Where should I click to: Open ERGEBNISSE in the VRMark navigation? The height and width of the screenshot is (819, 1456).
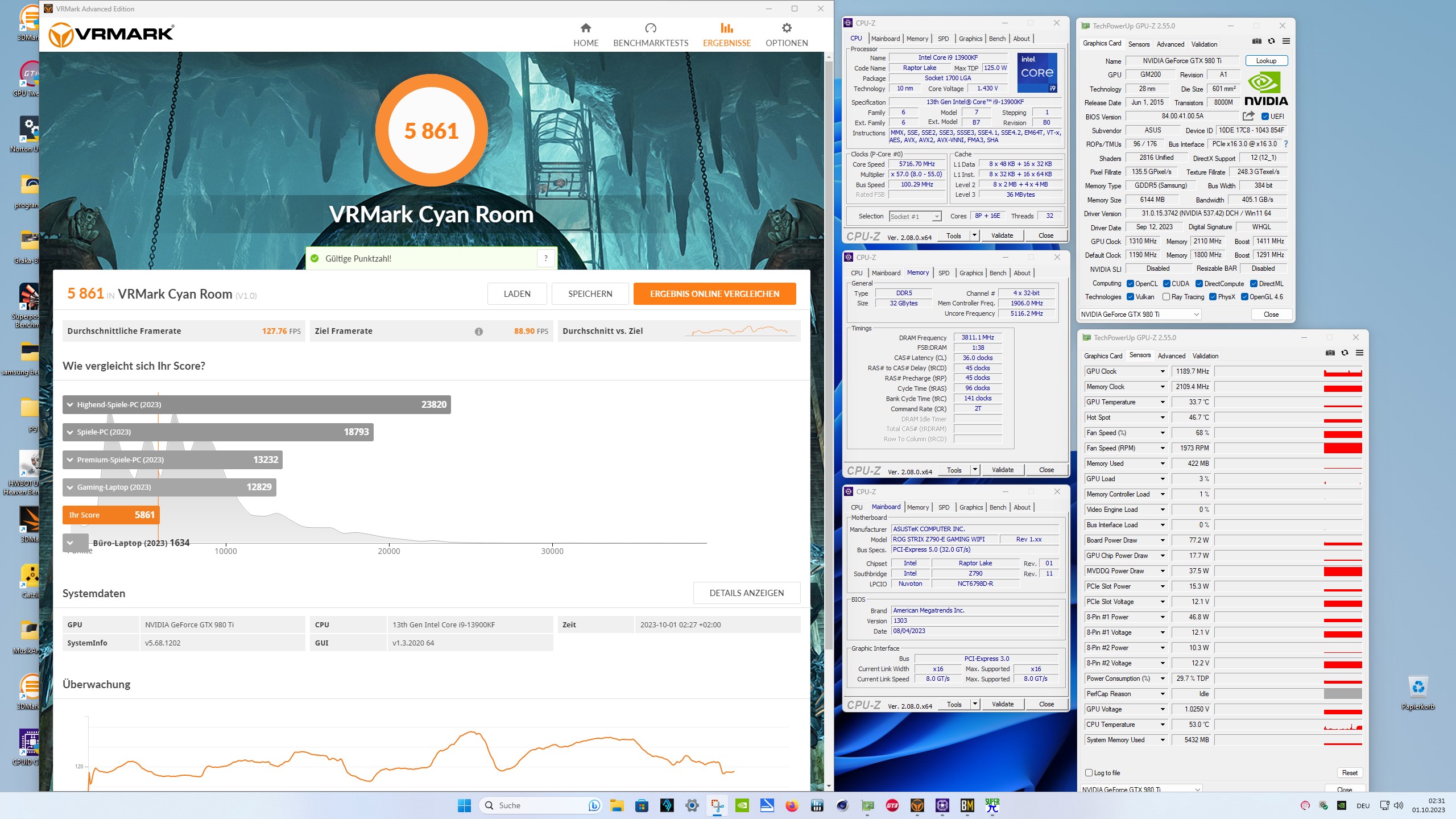pyautogui.click(x=727, y=35)
